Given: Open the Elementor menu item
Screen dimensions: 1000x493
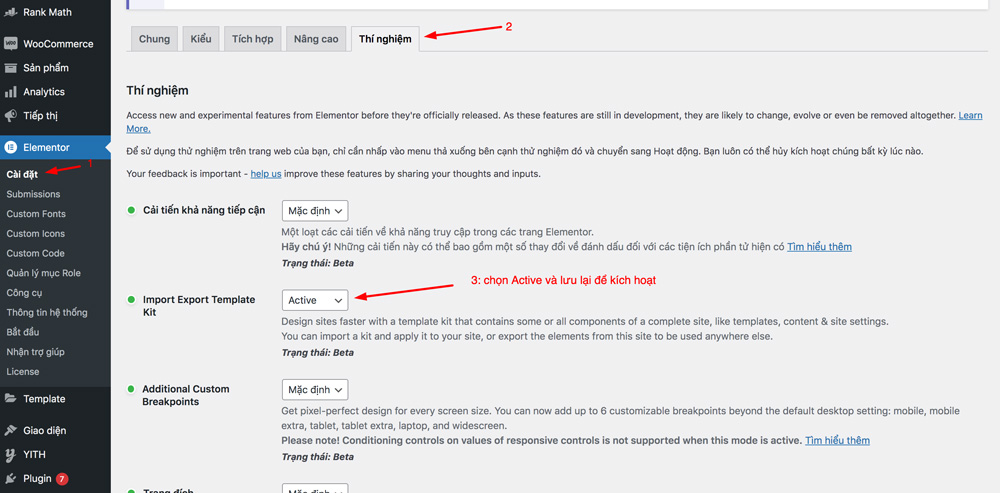Looking at the screenshot, I should click(x=55, y=147).
